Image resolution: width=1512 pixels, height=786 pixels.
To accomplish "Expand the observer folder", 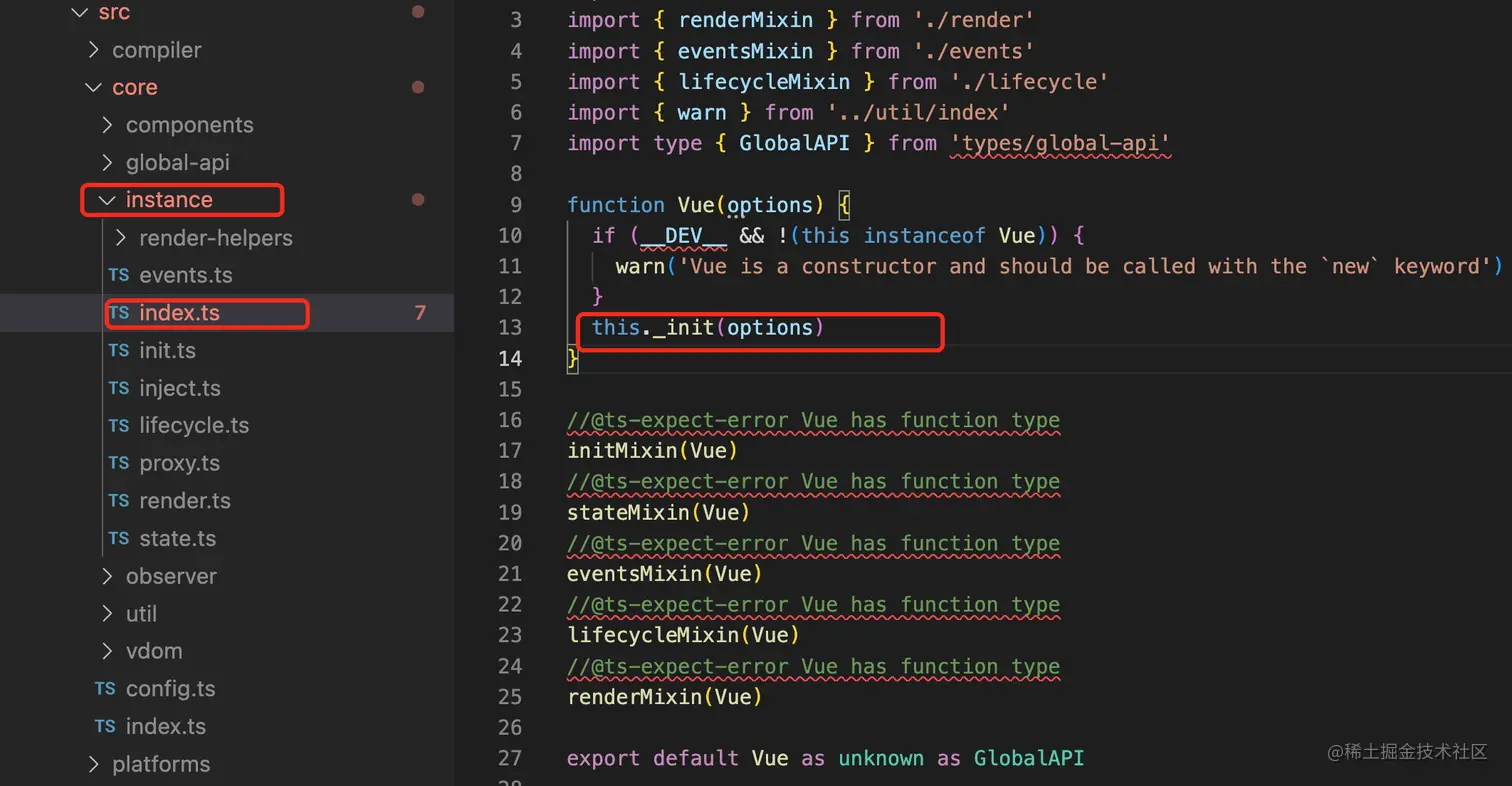I will click(107, 576).
